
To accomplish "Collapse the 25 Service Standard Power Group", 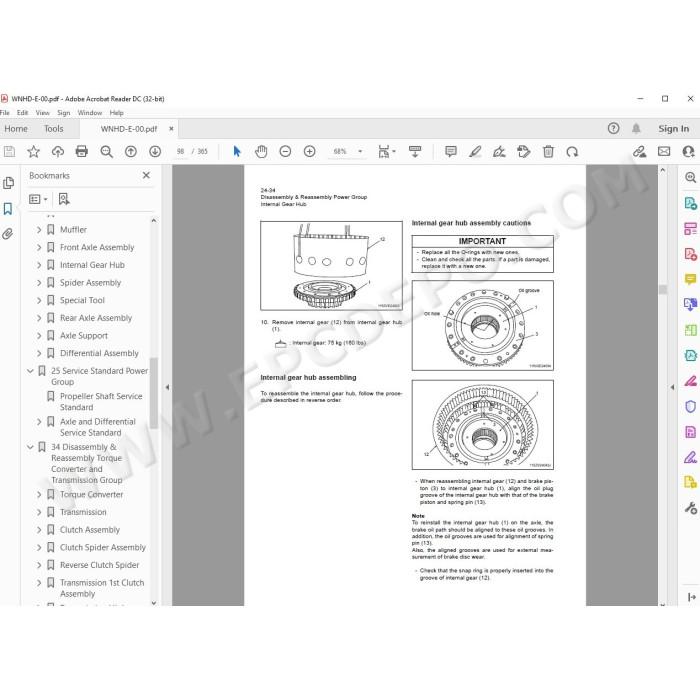I will point(30,371).
